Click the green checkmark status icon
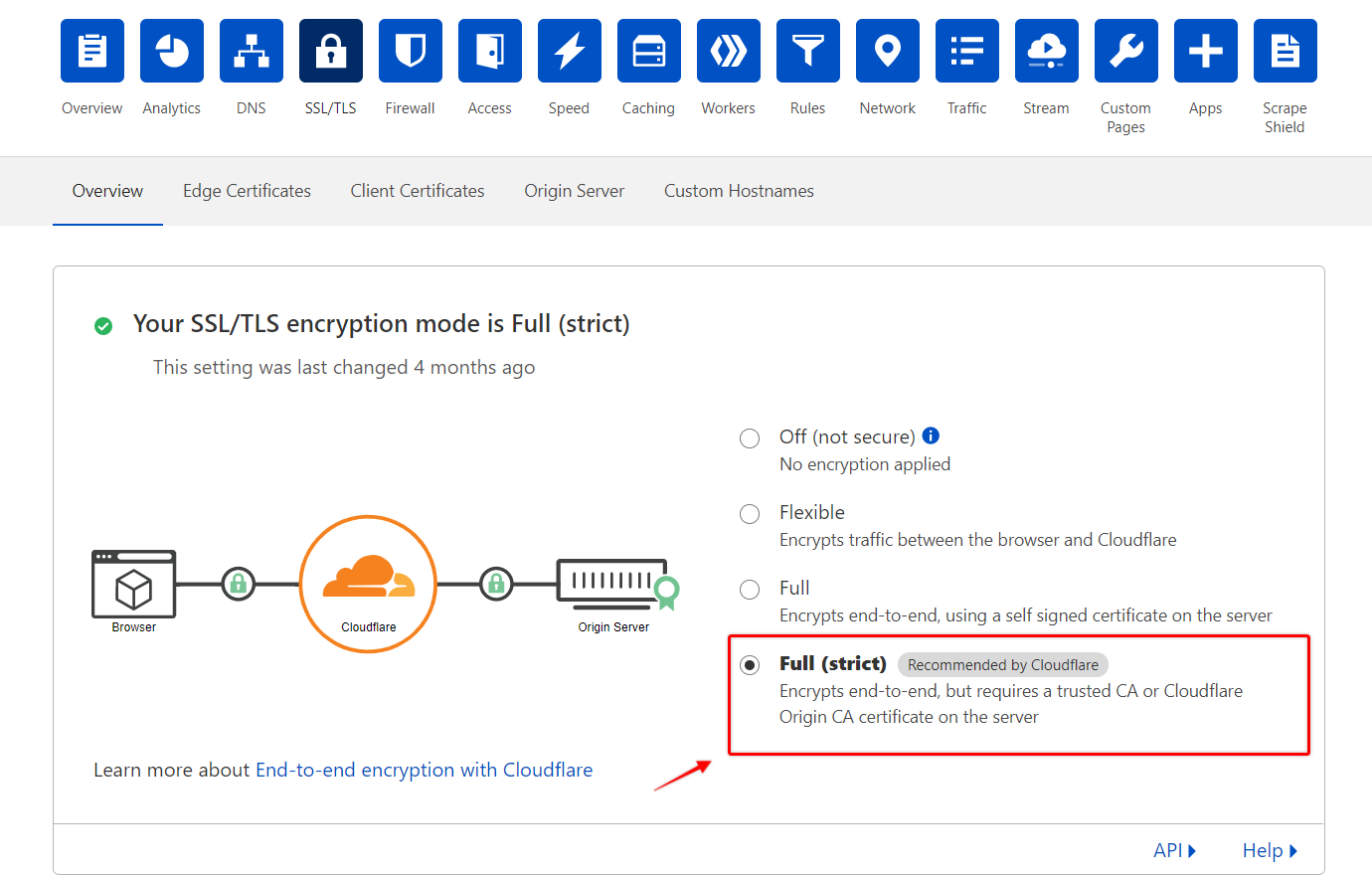This screenshot has width=1372, height=876. point(103,326)
